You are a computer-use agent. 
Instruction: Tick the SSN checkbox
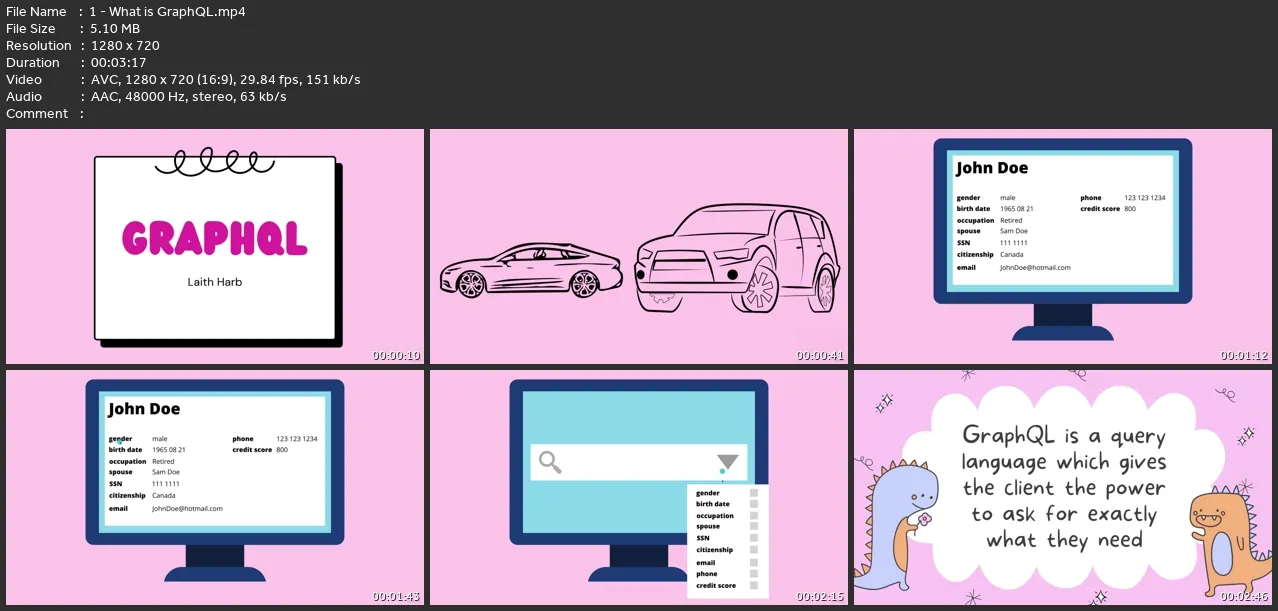[x=754, y=538]
